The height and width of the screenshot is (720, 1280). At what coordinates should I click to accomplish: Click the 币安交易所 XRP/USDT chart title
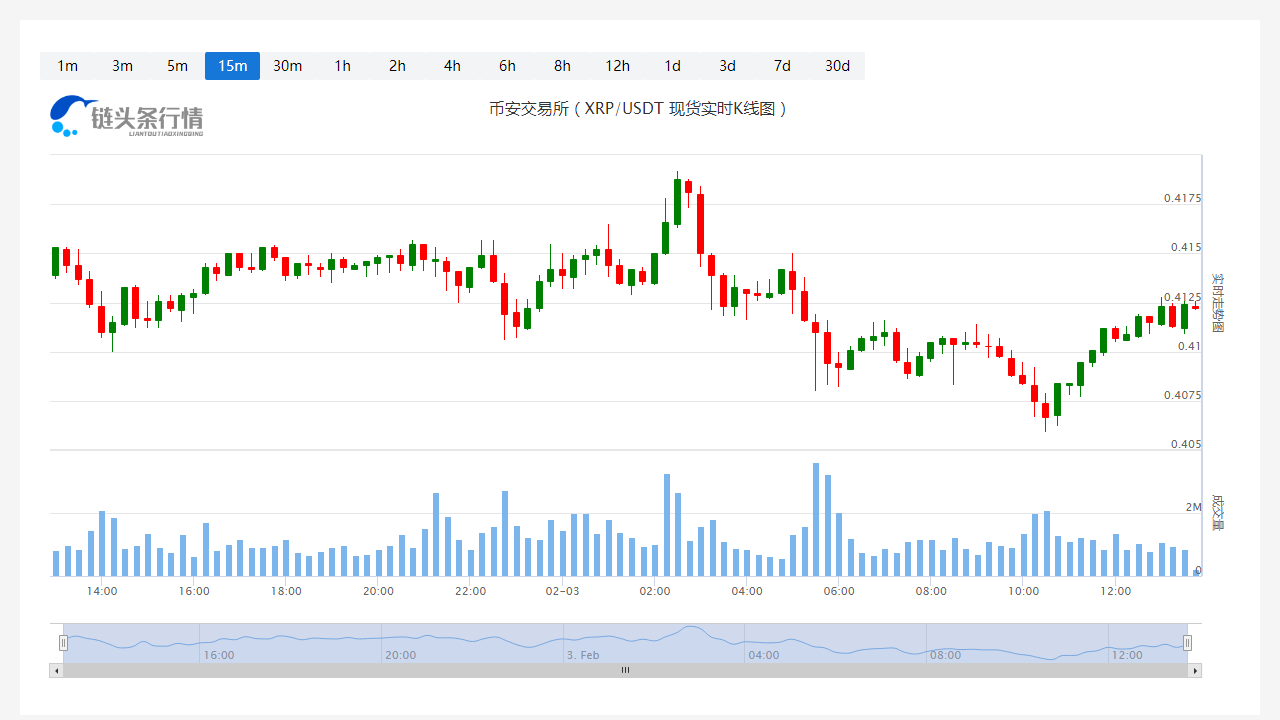tap(638, 108)
